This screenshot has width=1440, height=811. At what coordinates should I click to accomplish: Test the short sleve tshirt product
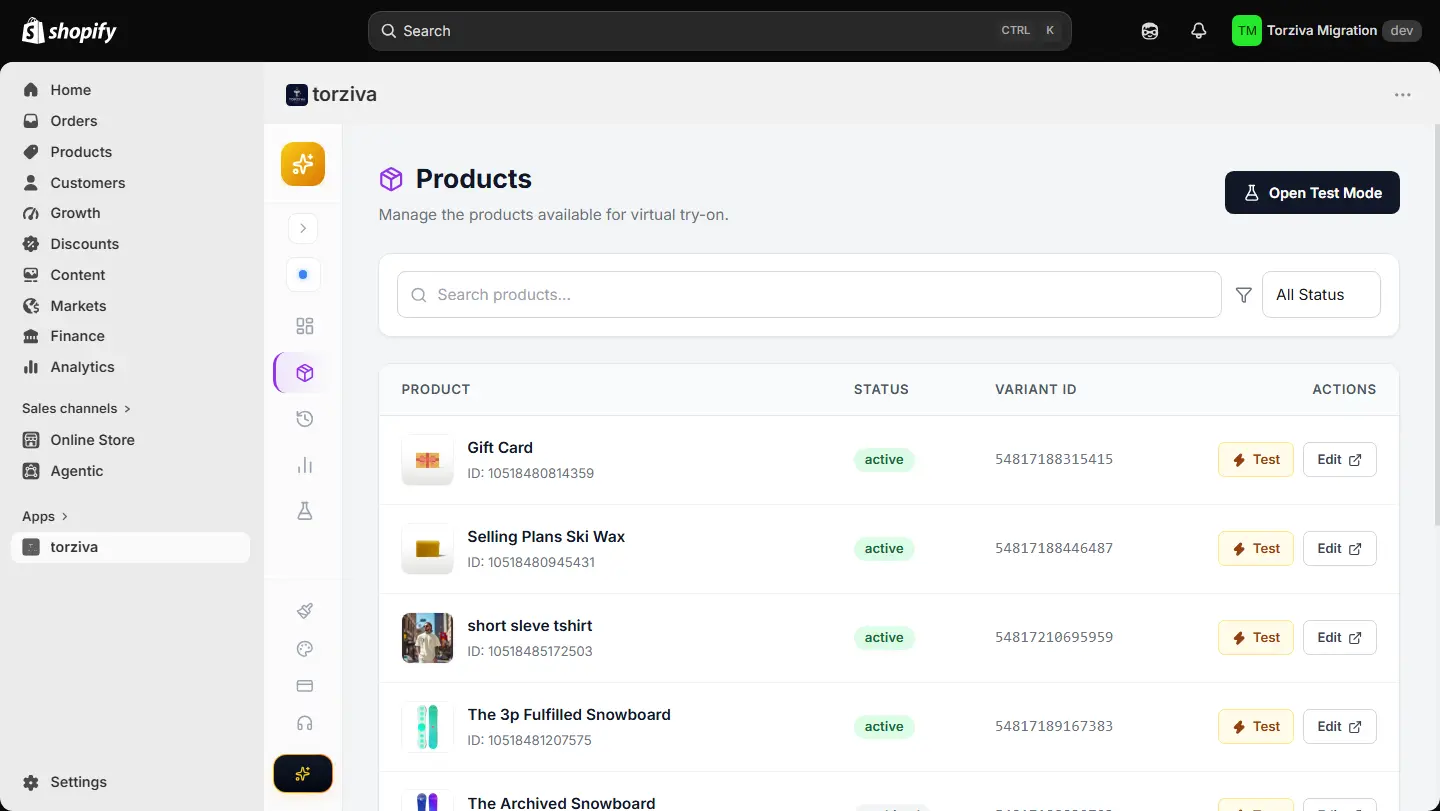[x=1256, y=638]
